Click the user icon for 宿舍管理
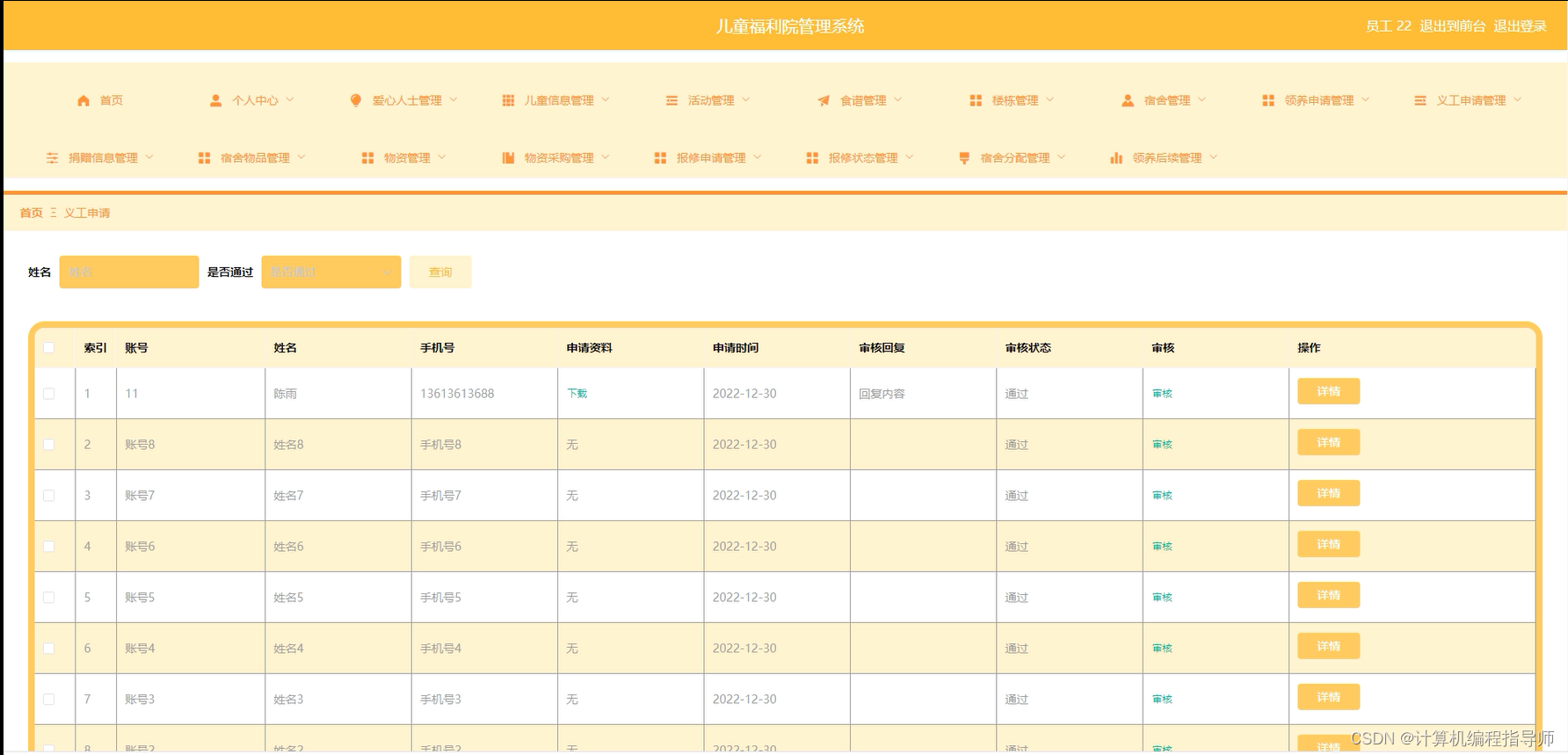Screen dimensions: 1568x755 pyautogui.click(x=1128, y=101)
